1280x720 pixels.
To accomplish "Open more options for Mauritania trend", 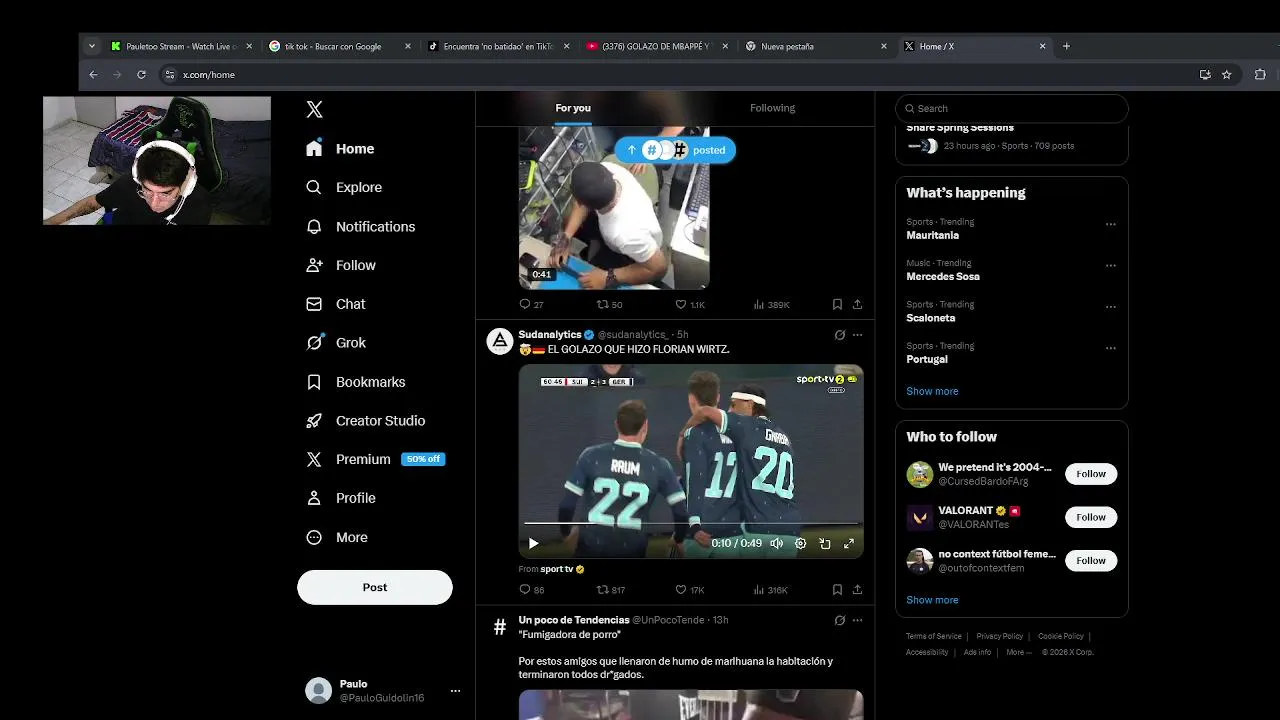I will (1110, 224).
